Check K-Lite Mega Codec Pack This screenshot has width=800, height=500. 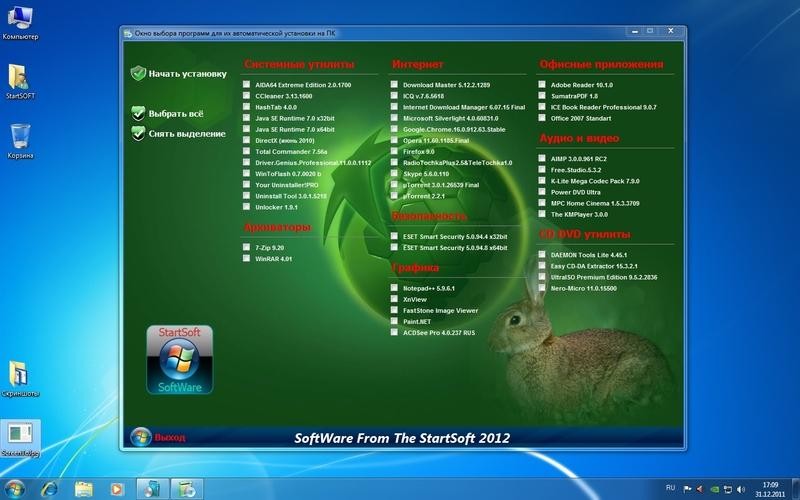[x=542, y=181]
